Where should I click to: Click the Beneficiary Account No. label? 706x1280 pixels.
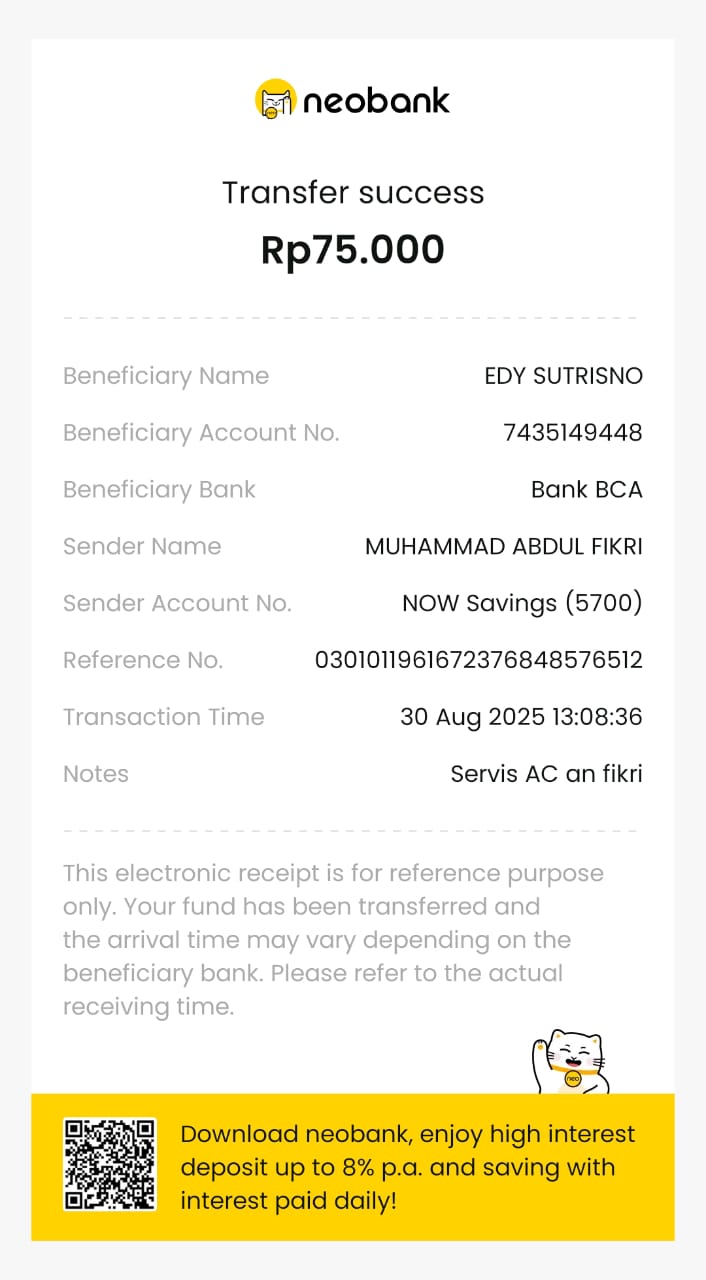(201, 433)
